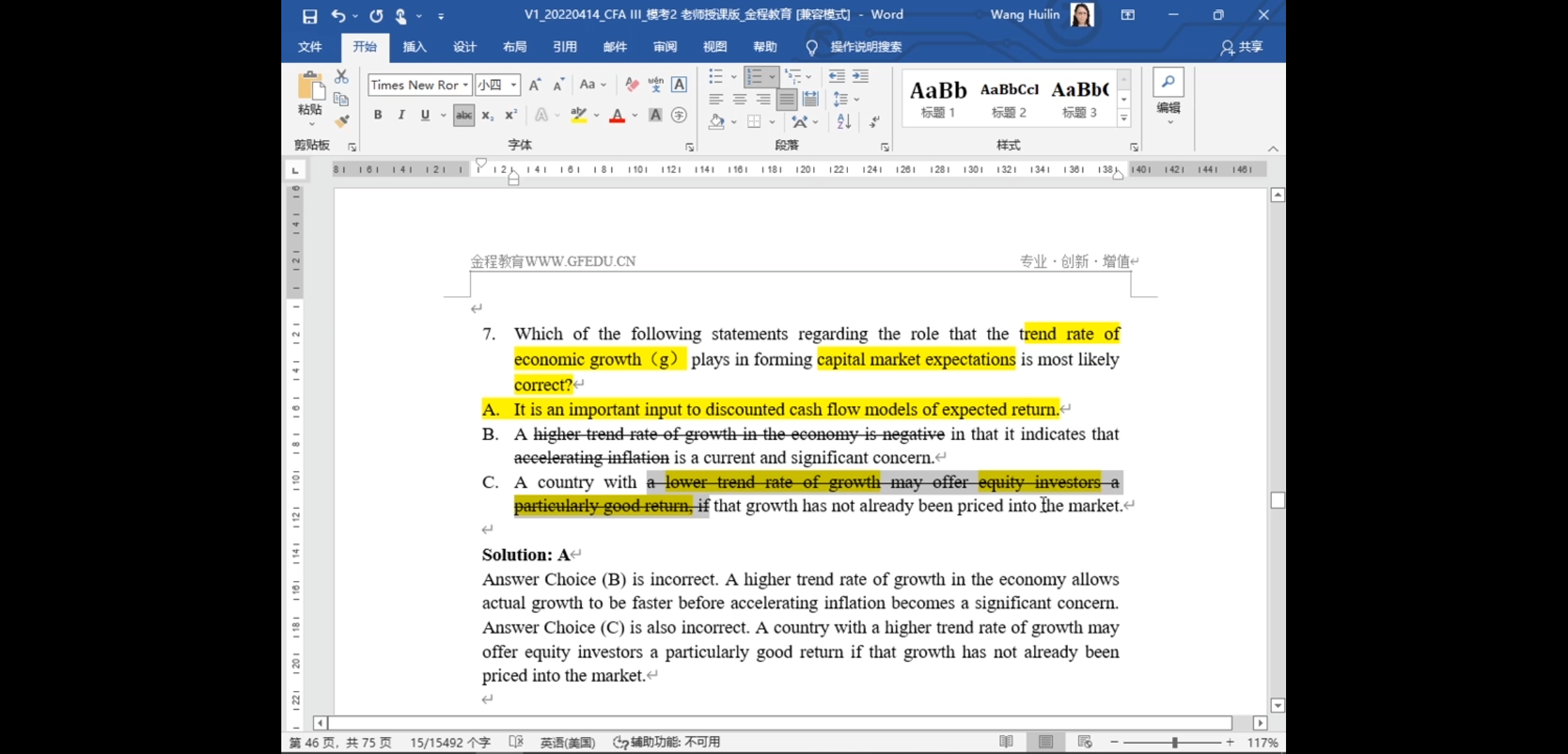Switch to the 插入 ribbon tab
The height and width of the screenshot is (754, 1568).
tap(414, 47)
